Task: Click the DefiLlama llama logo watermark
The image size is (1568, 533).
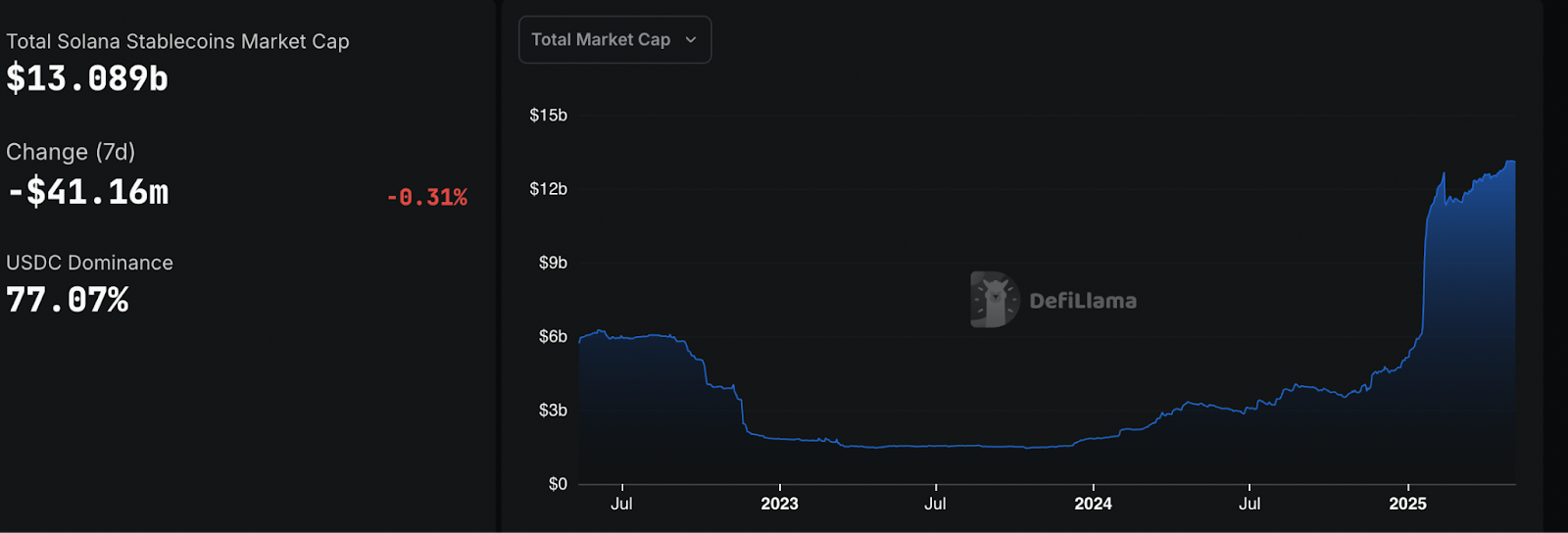Action: pos(994,300)
